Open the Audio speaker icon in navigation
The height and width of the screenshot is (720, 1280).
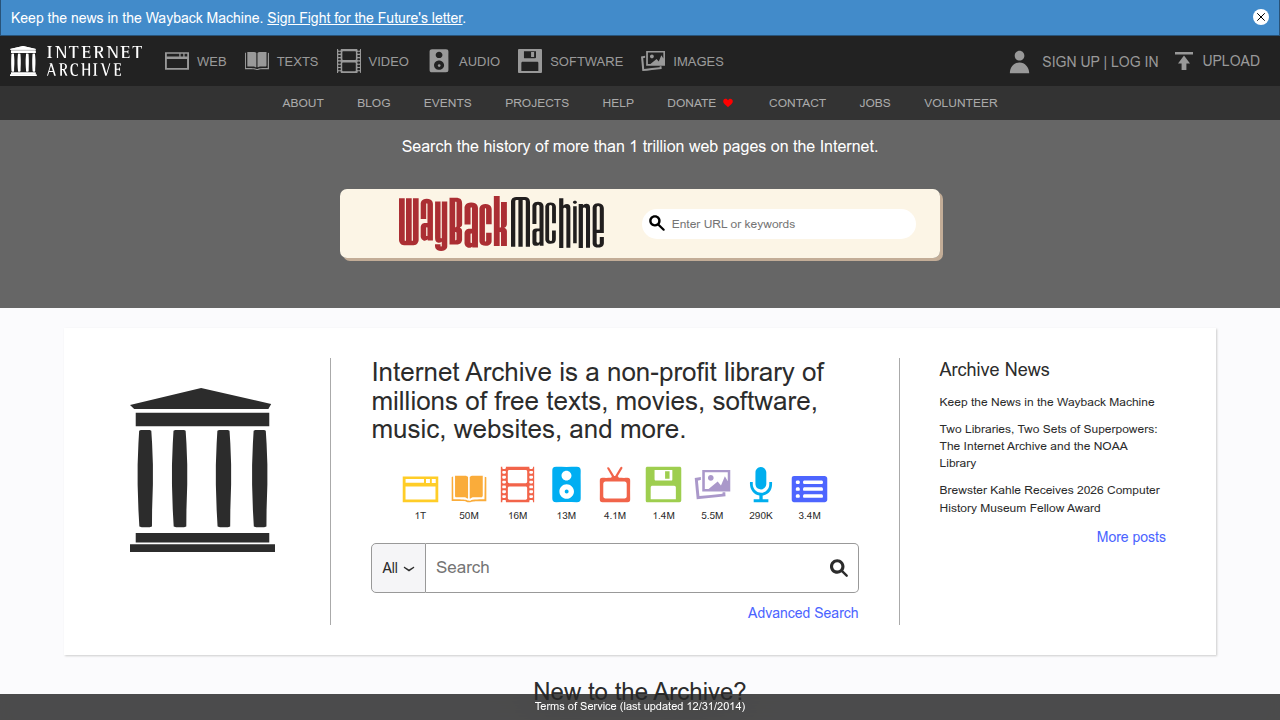tap(439, 61)
